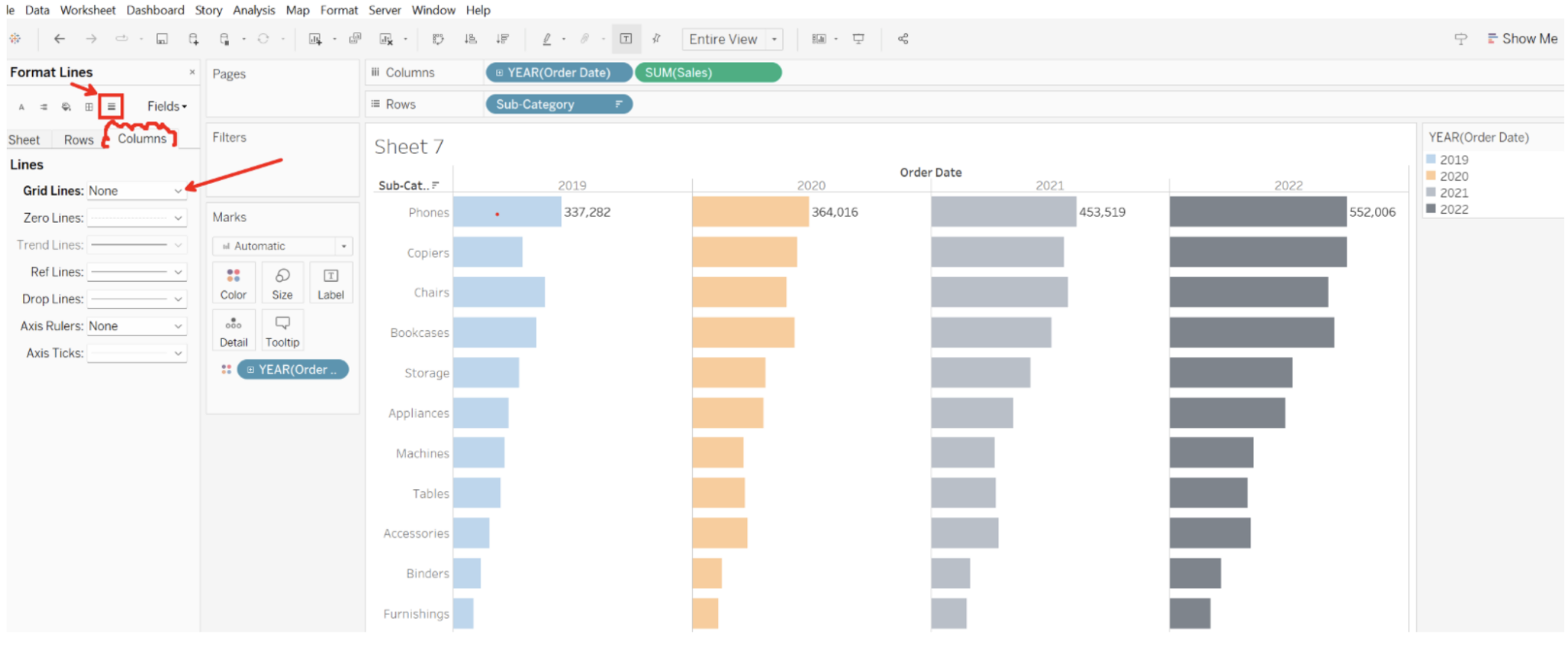Click the Sort ascending toolbar icon
1568x647 pixels.
pyautogui.click(x=471, y=39)
